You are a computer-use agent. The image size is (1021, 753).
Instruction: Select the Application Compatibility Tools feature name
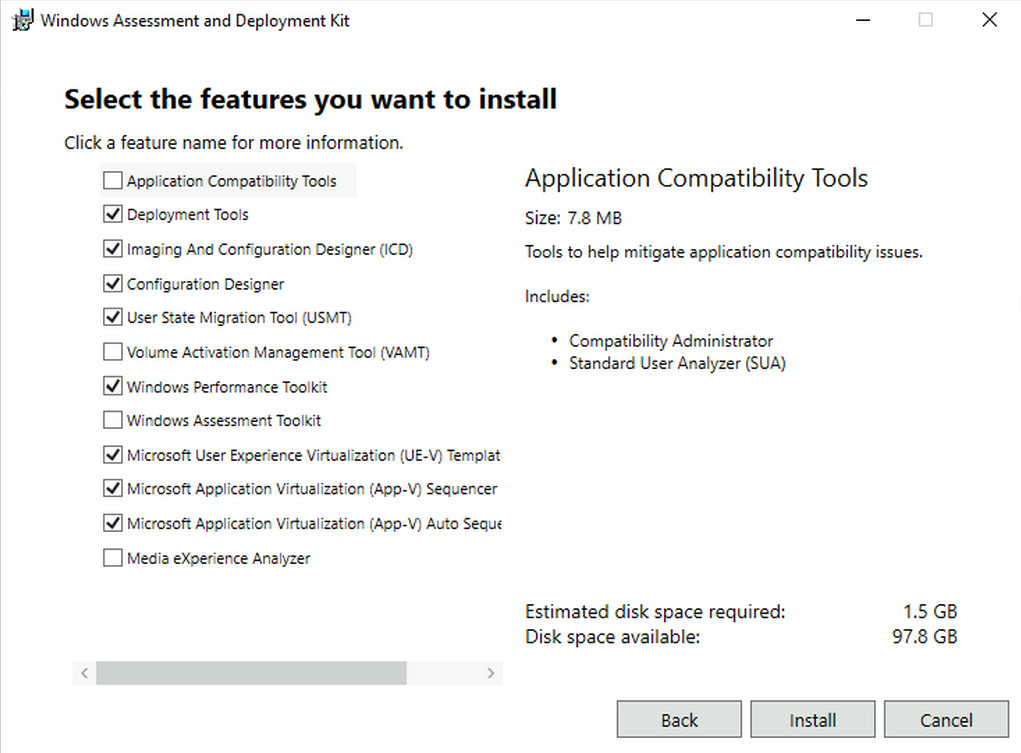coord(232,181)
